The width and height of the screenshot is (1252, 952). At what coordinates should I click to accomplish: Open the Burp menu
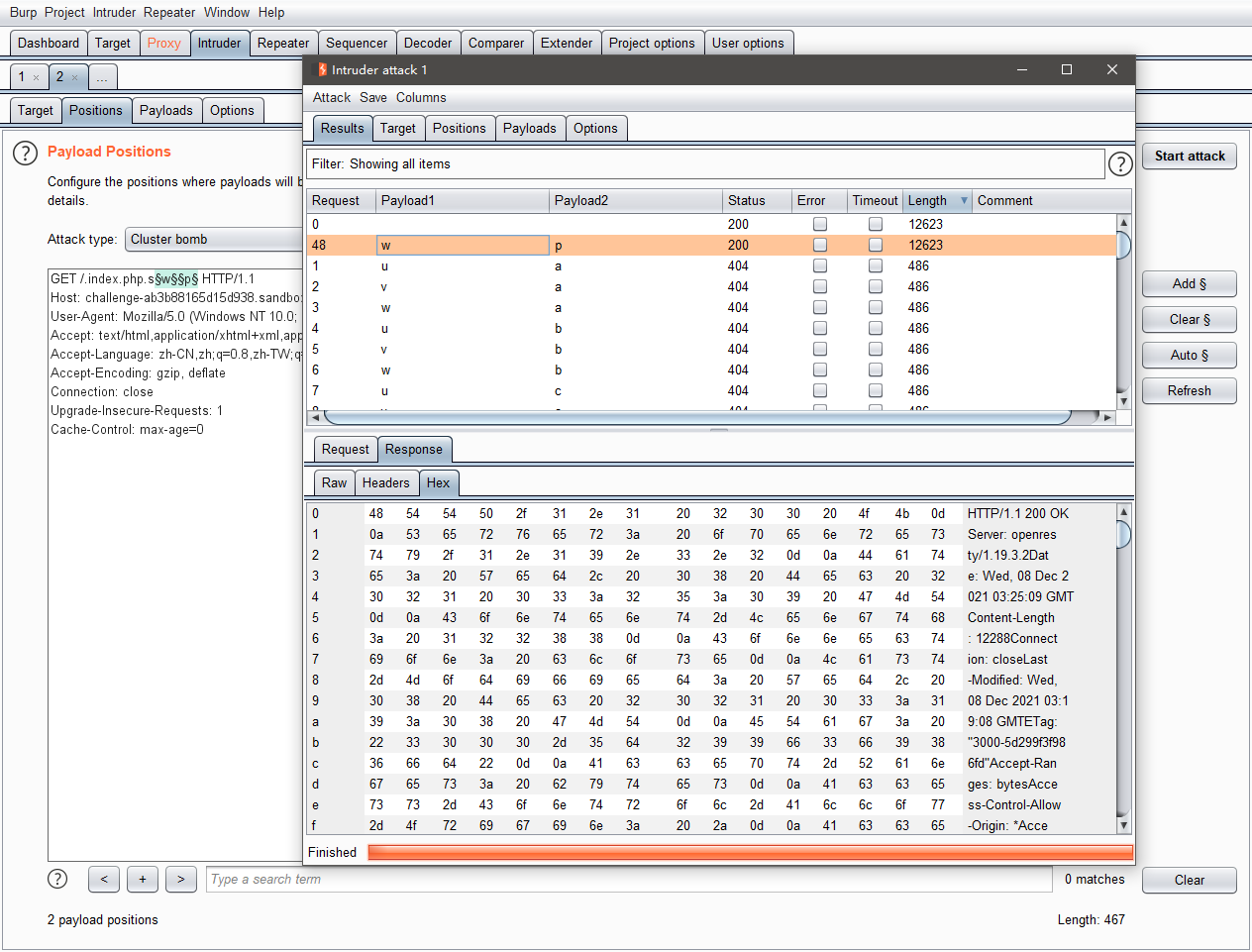coord(23,12)
